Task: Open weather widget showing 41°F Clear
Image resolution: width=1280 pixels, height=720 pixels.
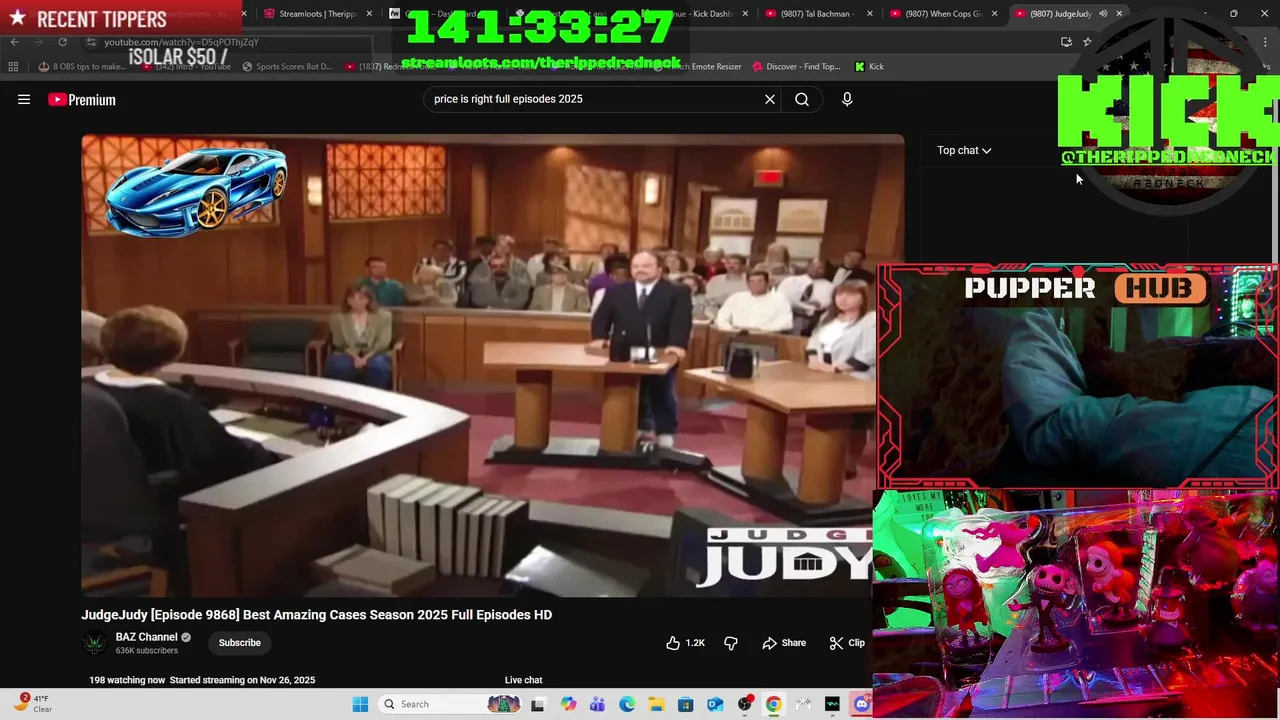Action: (x=32, y=703)
